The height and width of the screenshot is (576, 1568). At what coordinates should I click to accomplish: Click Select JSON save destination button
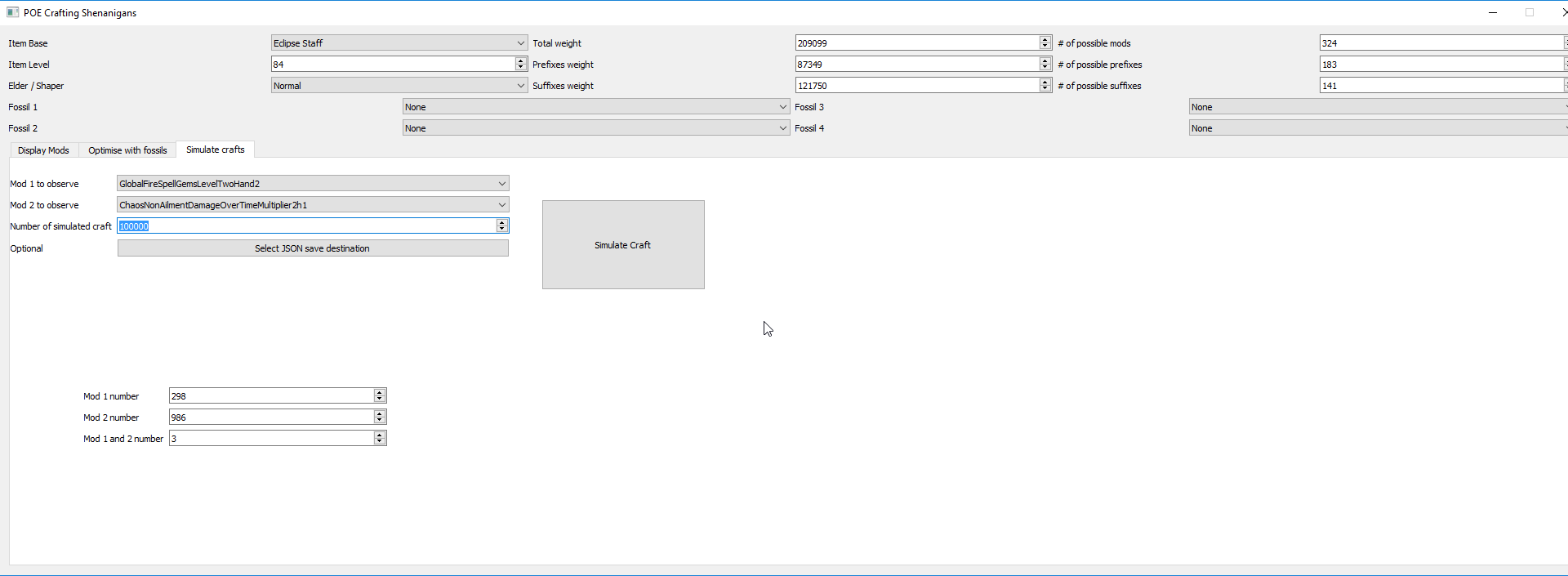[313, 248]
